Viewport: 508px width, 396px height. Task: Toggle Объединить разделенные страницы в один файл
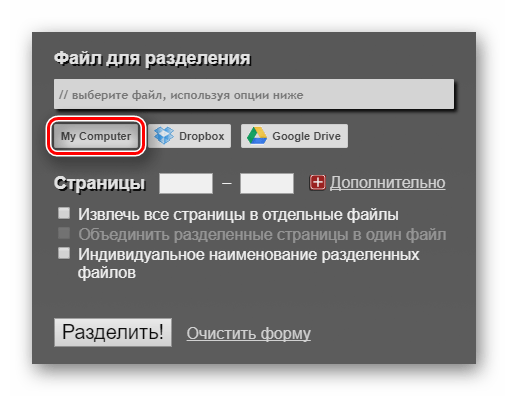click(64, 233)
